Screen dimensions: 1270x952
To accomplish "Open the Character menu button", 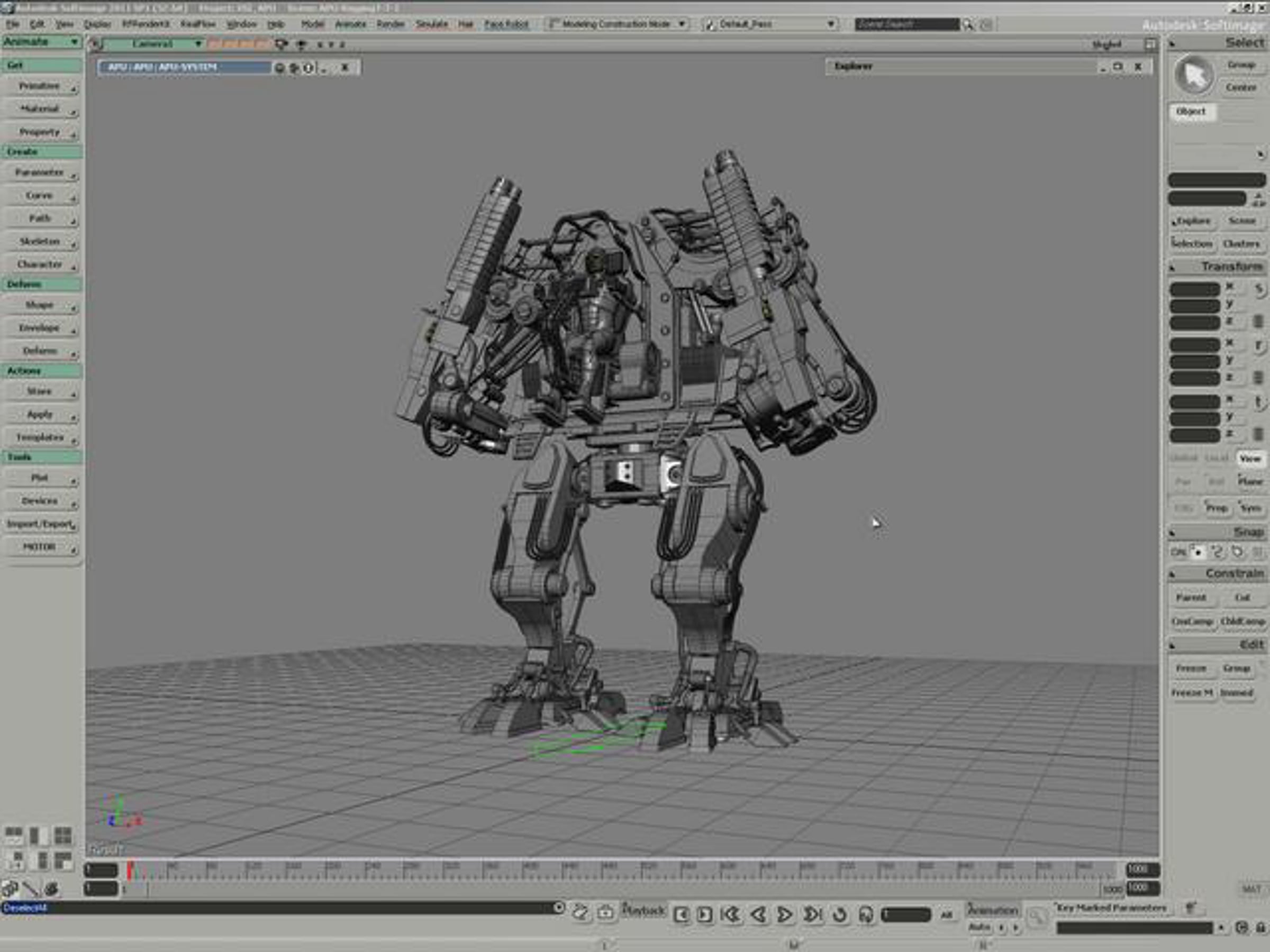I will pos(41,264).
